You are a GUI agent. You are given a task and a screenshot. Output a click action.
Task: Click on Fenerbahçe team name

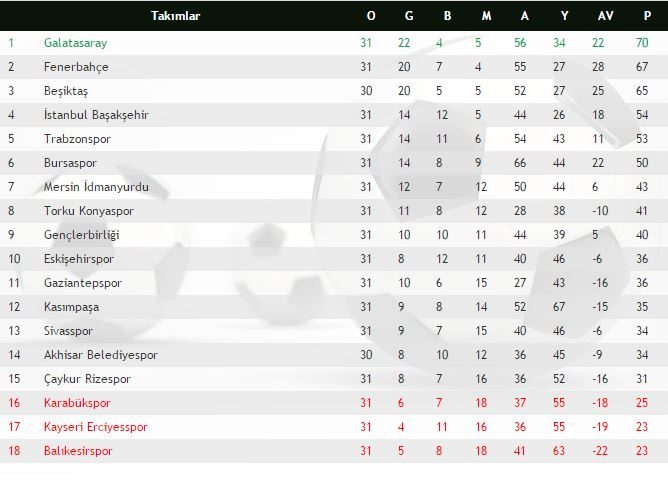[x=76, y=67]
